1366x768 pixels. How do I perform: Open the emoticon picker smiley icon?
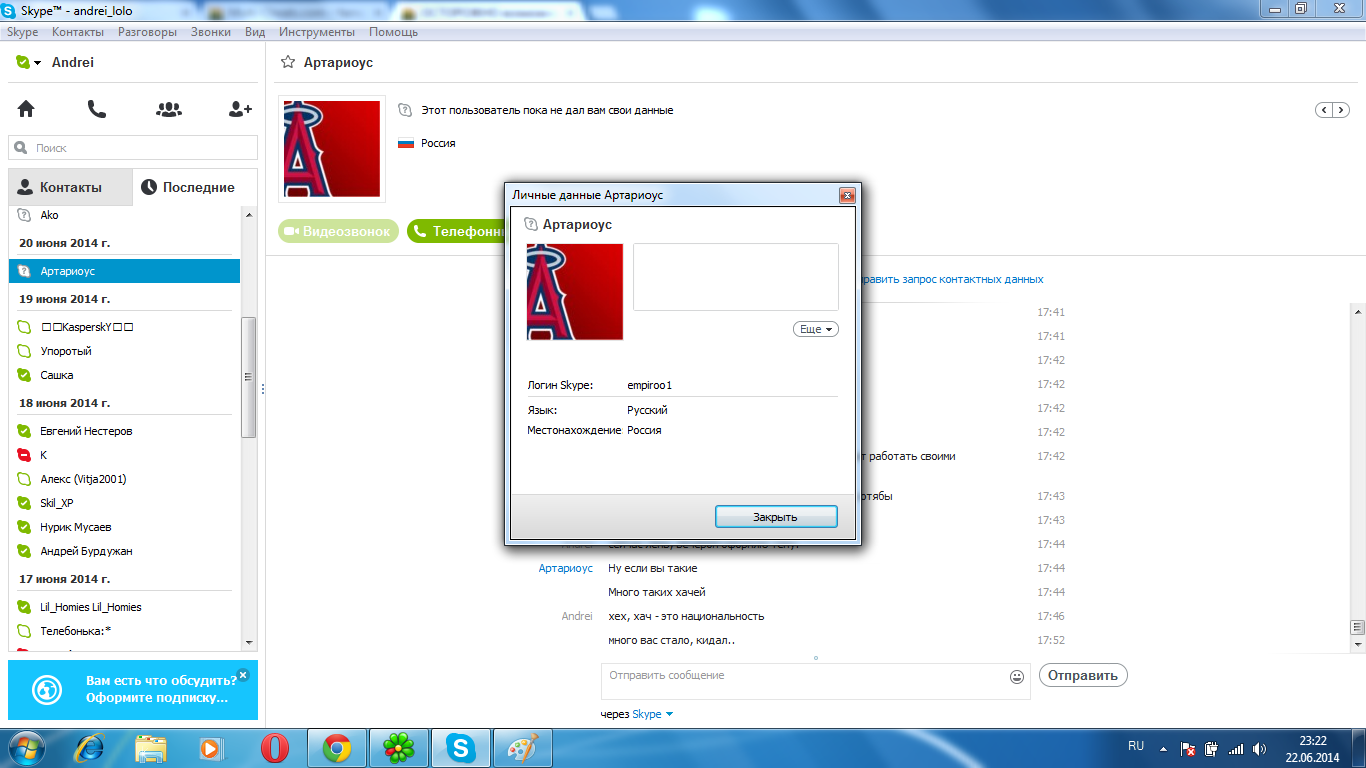[x=1017, y=677]
